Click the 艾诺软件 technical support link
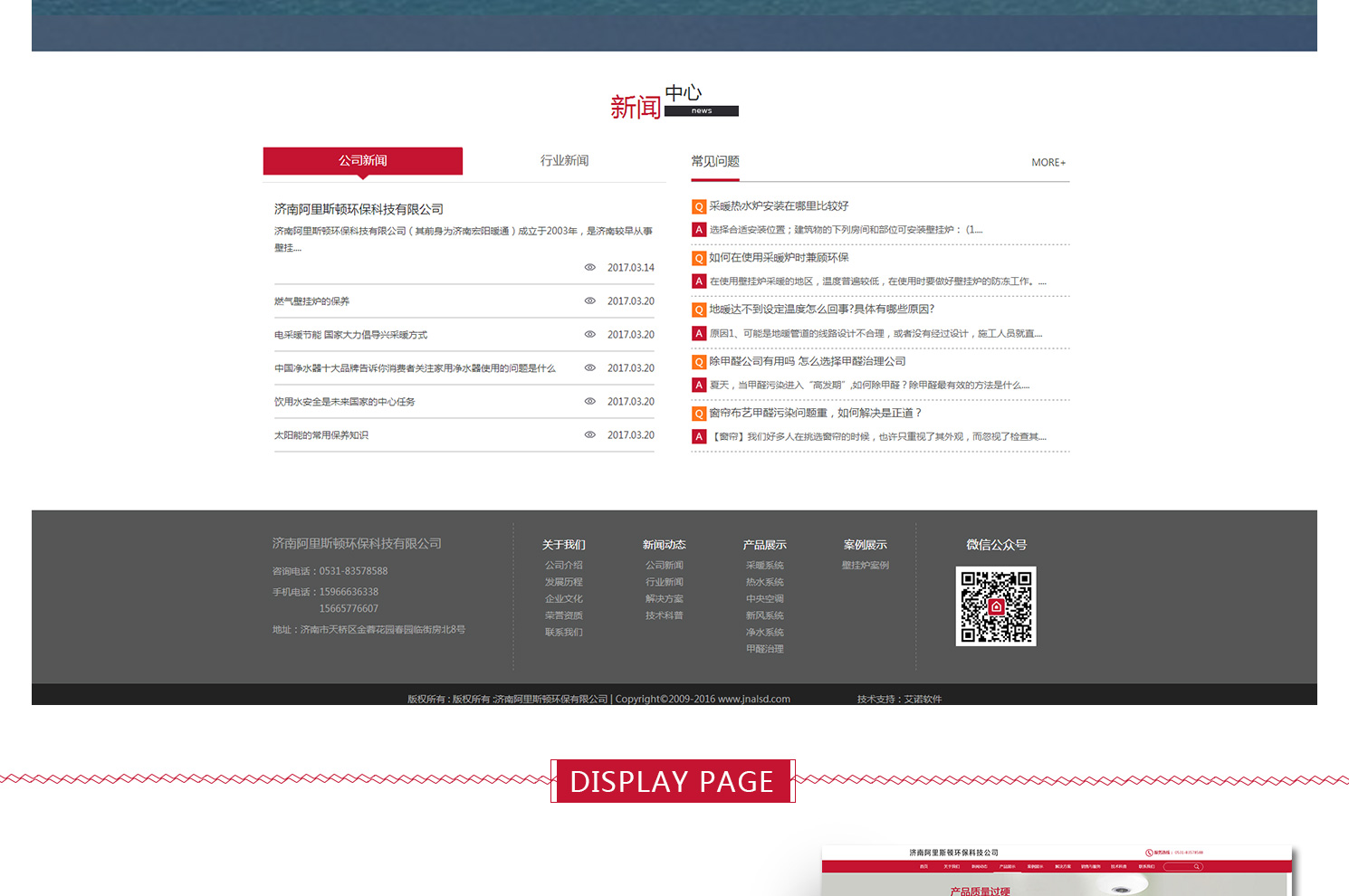This screenshot has height=896, width=1349. (923, 699)
